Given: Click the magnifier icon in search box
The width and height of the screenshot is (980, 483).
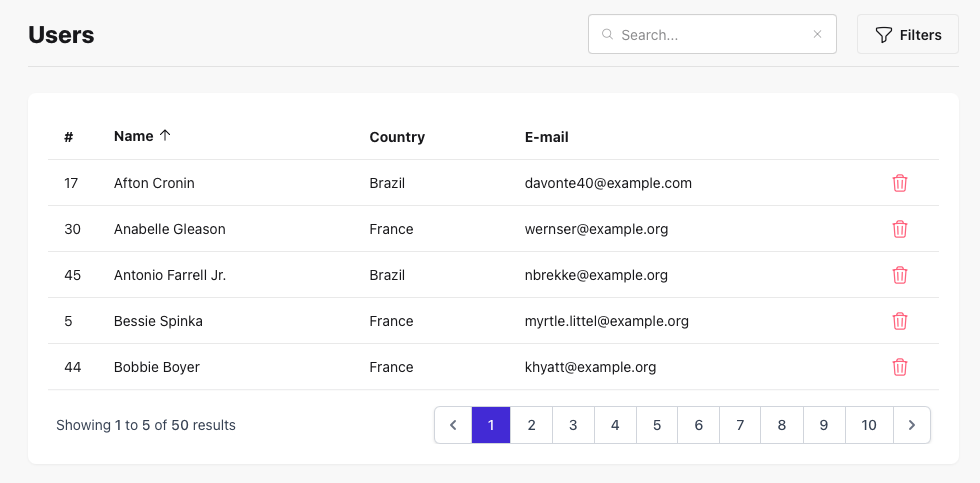Looking at the screenshot, I should click(607, 34).
